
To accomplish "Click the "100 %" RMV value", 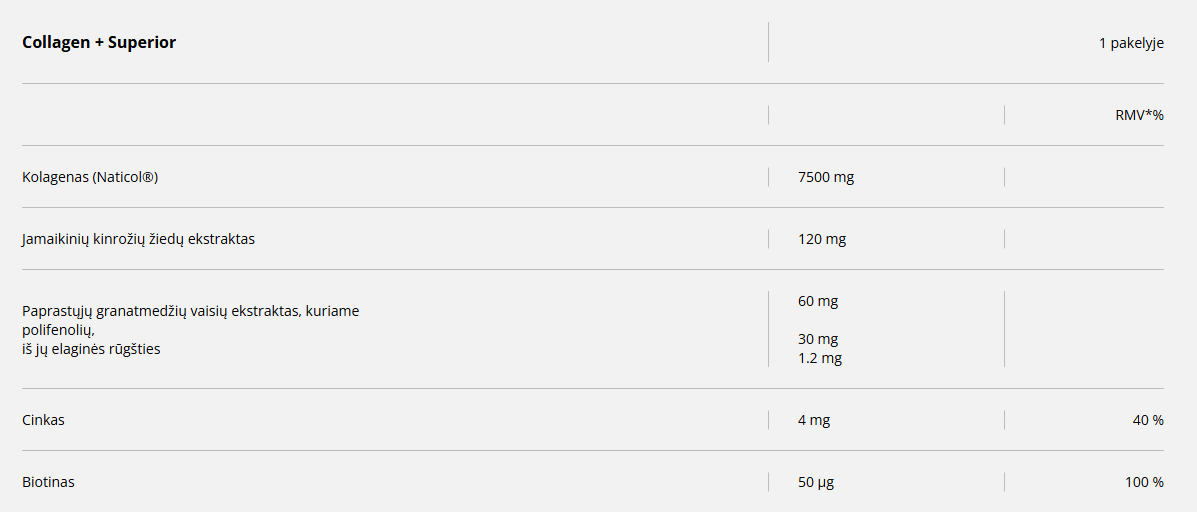I will click(x=1144, y=482).
